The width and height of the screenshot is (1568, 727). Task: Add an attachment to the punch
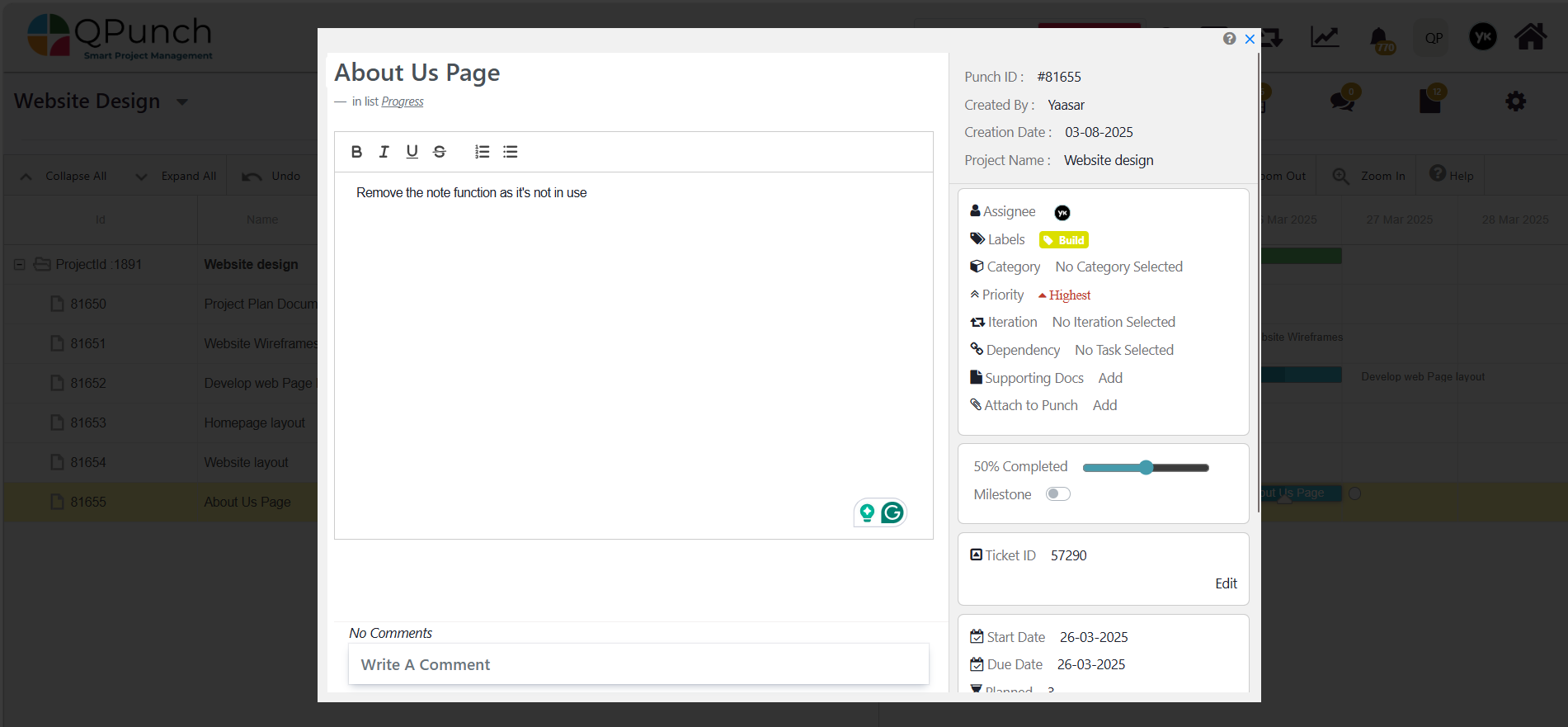tap(1105, 406)
